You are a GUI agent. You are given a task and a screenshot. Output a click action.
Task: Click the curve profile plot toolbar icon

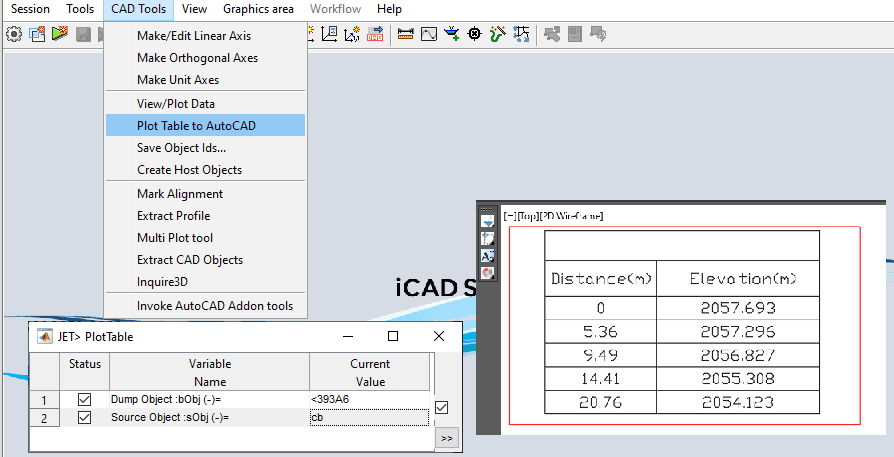pos(428,34)
